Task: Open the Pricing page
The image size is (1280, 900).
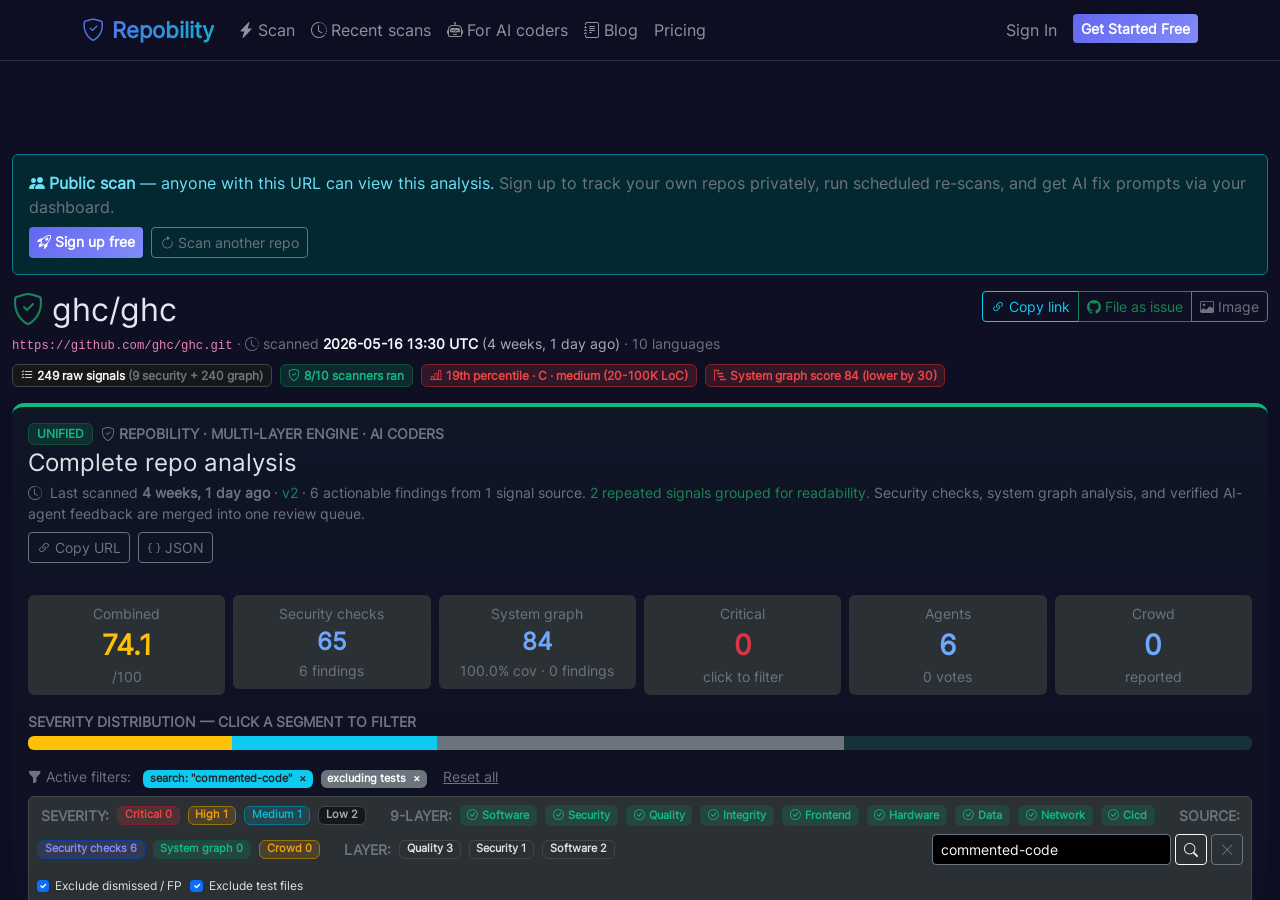Action: pyautogui.click(x=680, y=30)
